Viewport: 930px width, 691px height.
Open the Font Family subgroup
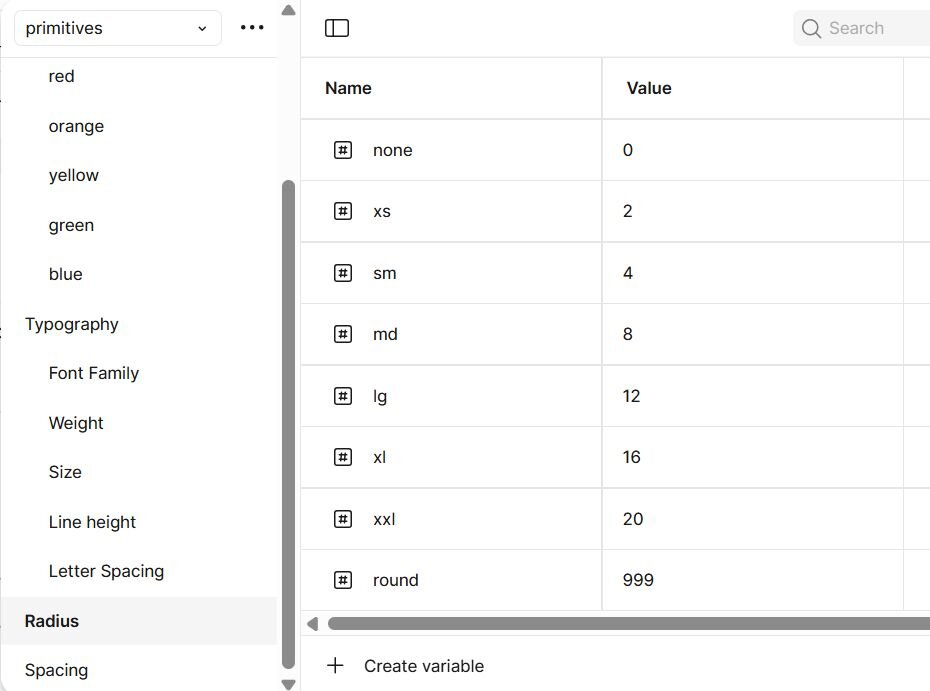[x=94, y=373]
